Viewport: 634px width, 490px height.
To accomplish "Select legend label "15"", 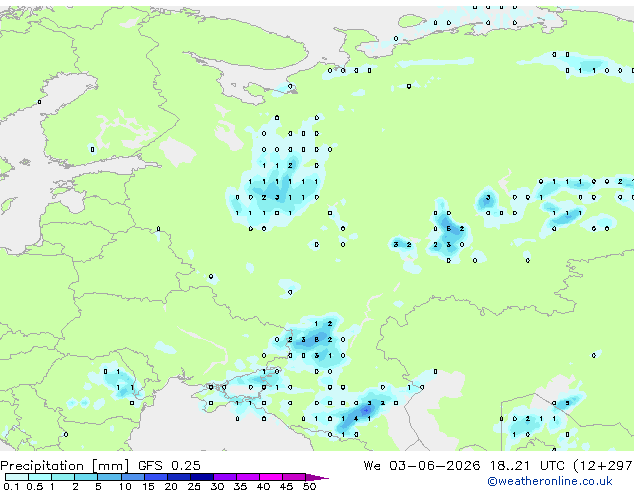I will pyautogui.click(x=148, y=486).
